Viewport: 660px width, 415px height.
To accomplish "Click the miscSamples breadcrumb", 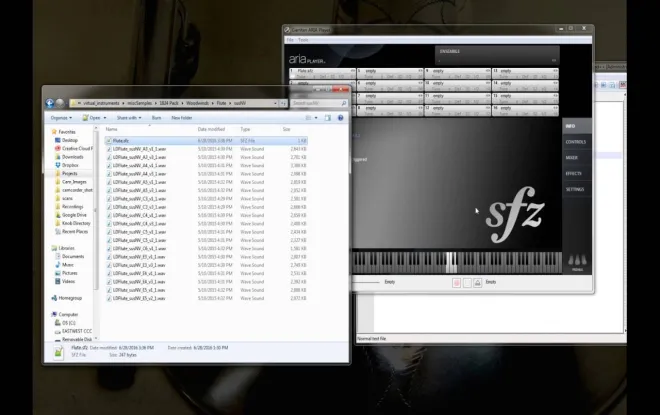I will coord(139,103).
